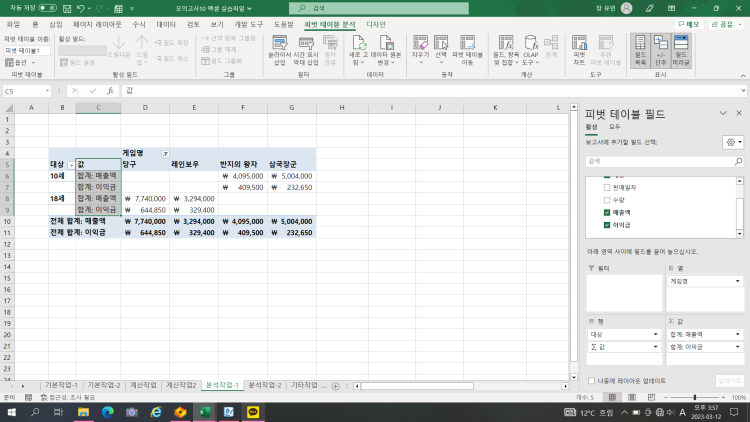Click the PivotChart icon

tap(579, 45)
